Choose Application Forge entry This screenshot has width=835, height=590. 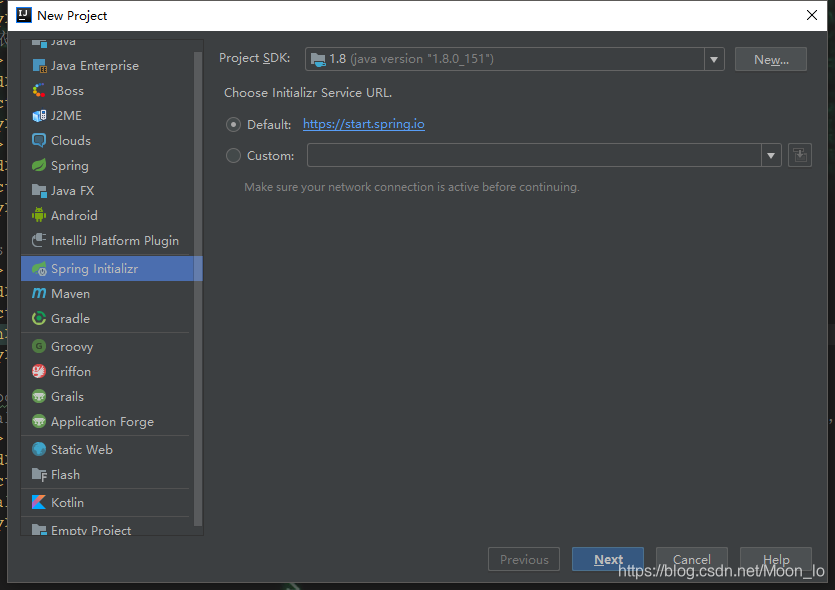pyautogui.click(x=107, y=421)
